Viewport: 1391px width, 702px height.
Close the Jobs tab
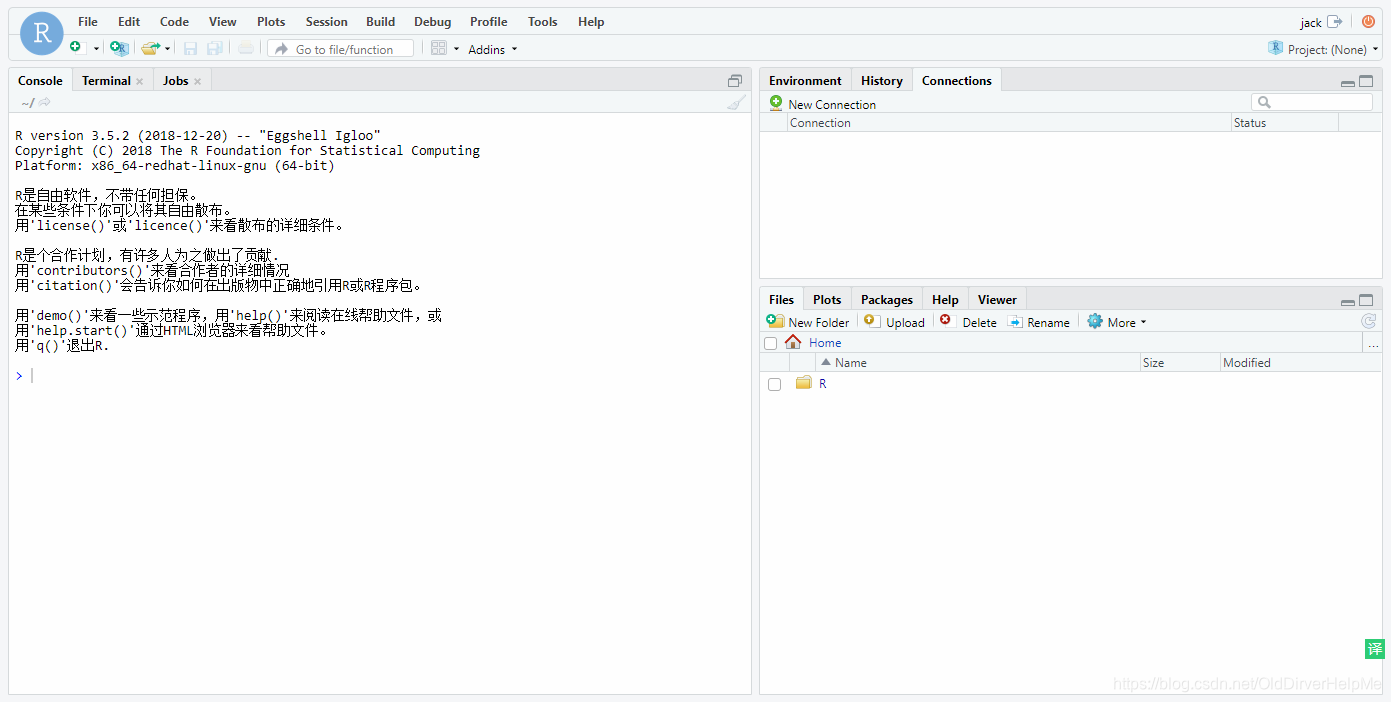coord(197,81)
